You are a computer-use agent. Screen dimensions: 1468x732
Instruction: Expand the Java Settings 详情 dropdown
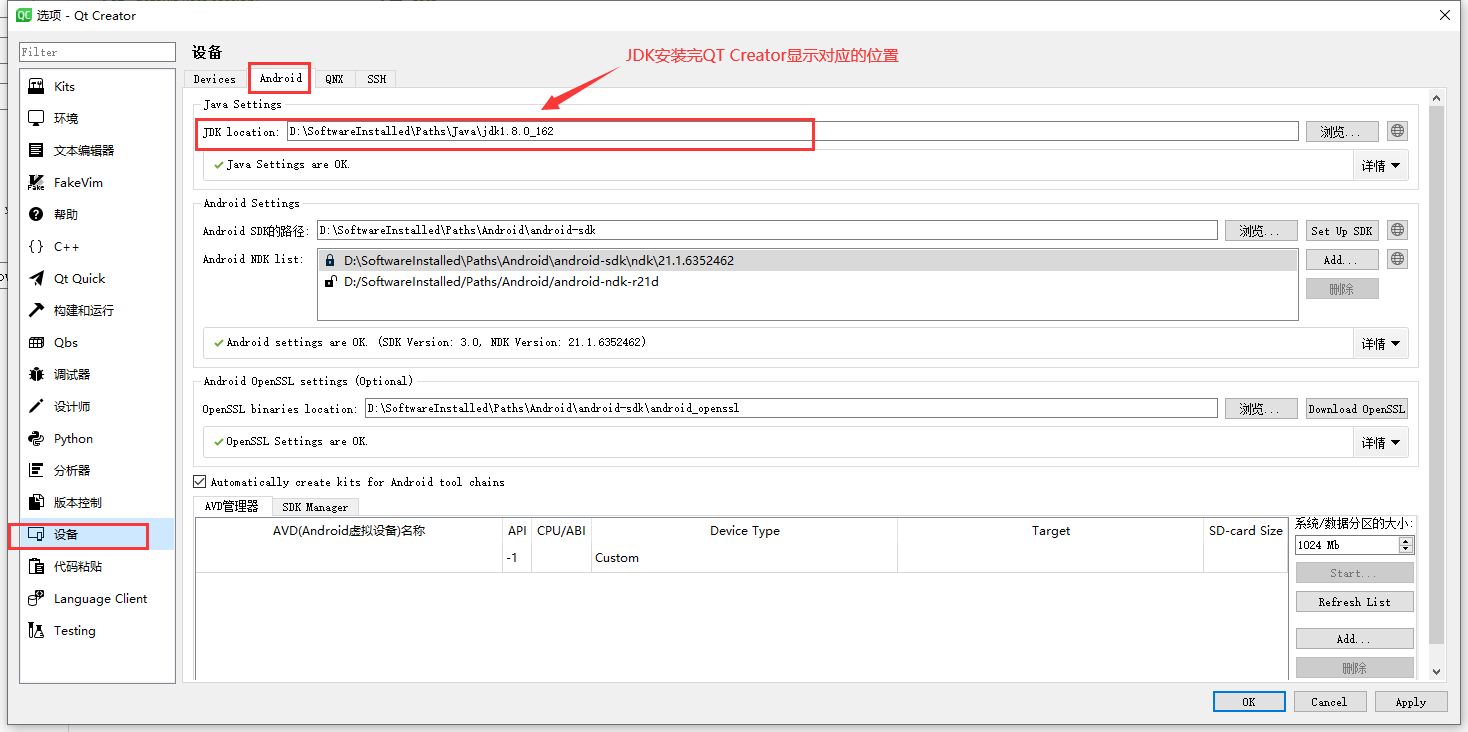[1380, 165]
